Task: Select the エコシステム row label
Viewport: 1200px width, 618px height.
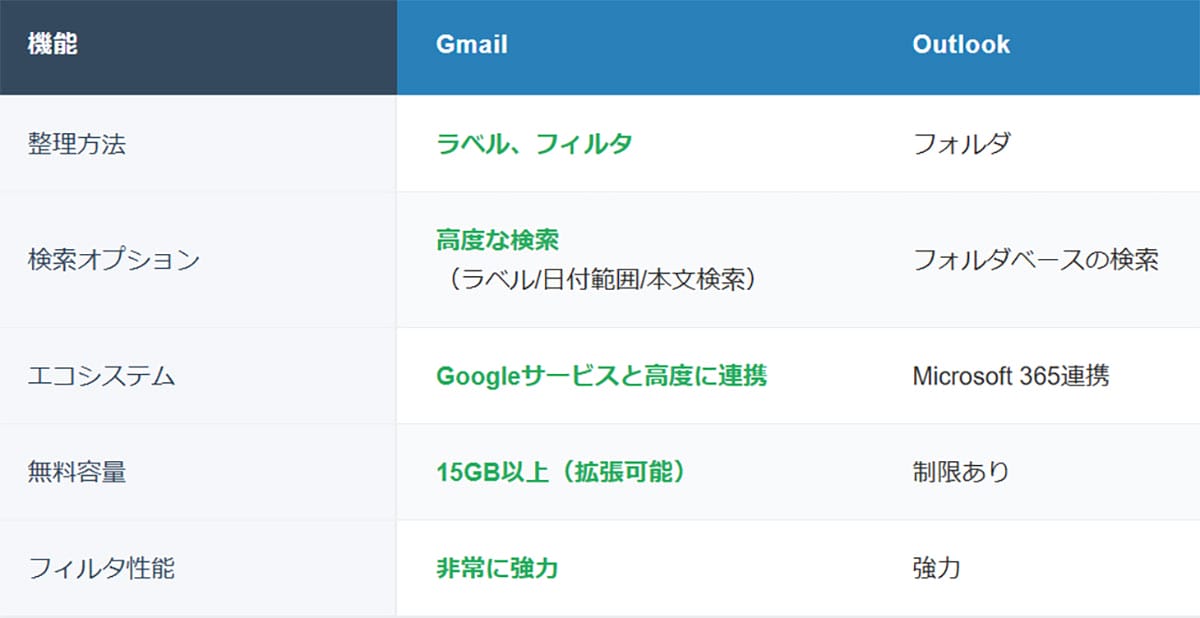Action: (x=102, y=376)
